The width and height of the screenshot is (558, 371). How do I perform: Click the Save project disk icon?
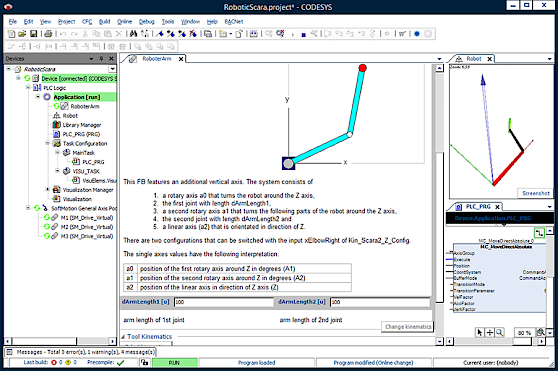(33, 34)
